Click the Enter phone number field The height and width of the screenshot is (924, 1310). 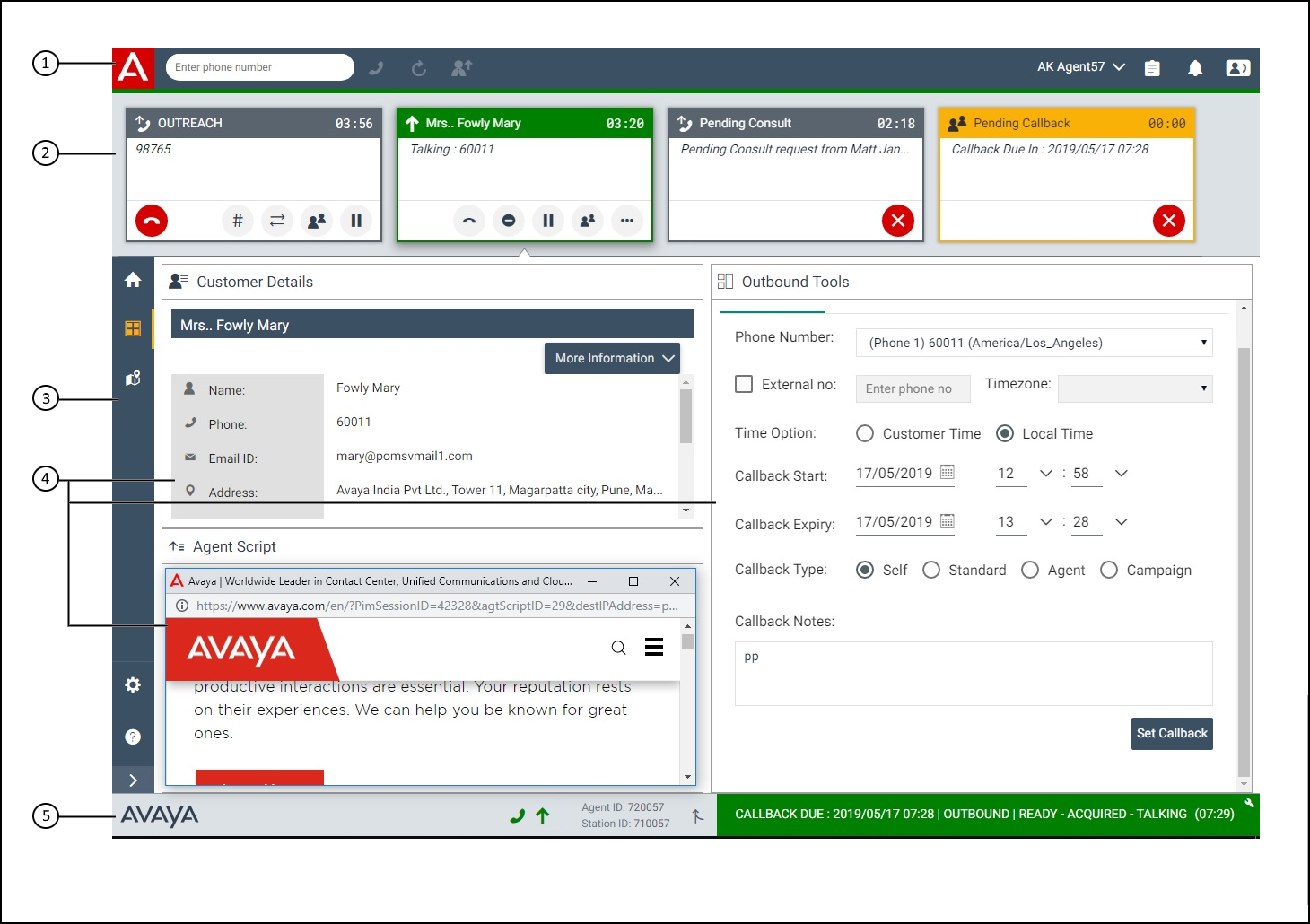pyautogui.click(x=260, y=67)
